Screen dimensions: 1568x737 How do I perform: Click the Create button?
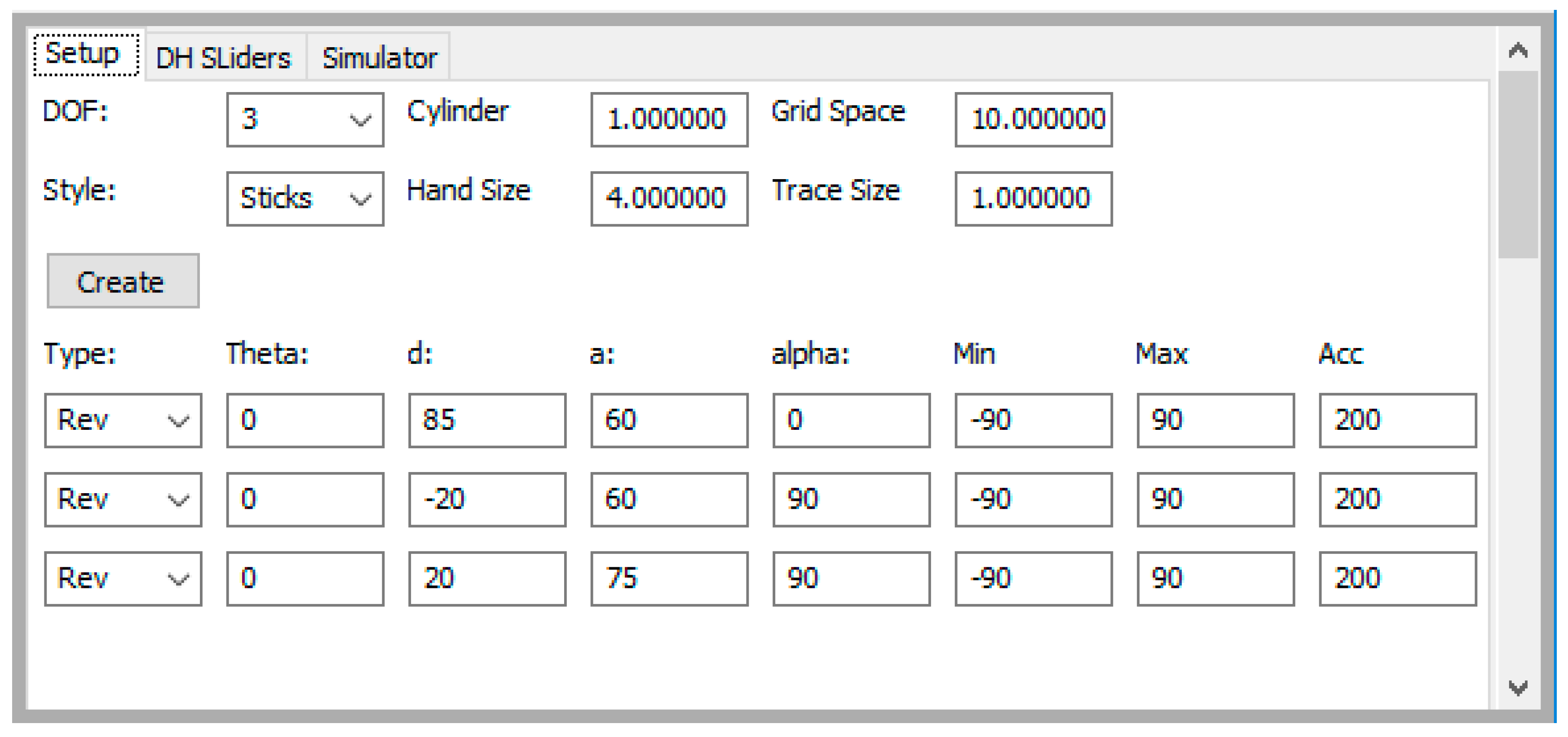pyautogui.click(x=123, y=281)
